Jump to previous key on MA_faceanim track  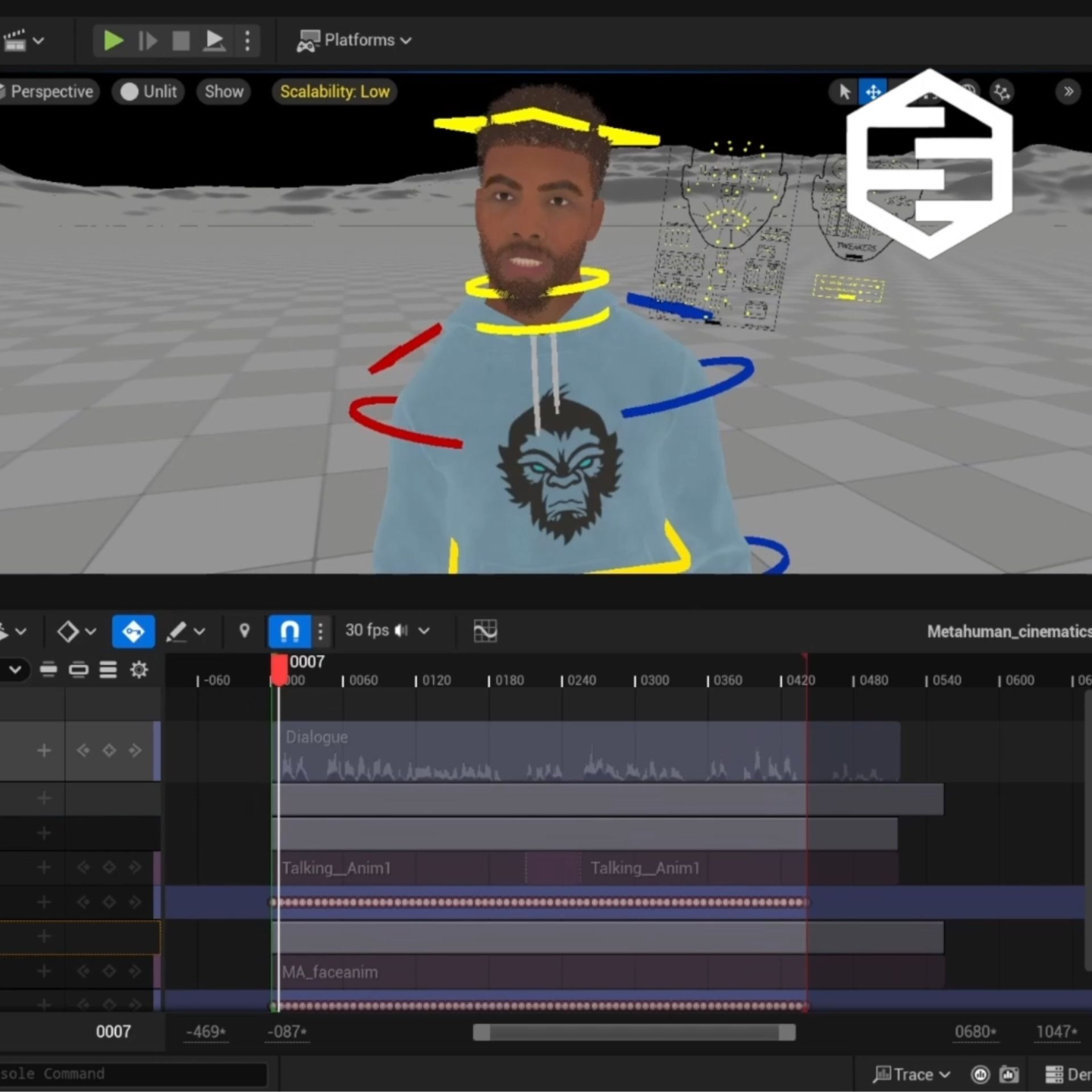click(83, 971)
